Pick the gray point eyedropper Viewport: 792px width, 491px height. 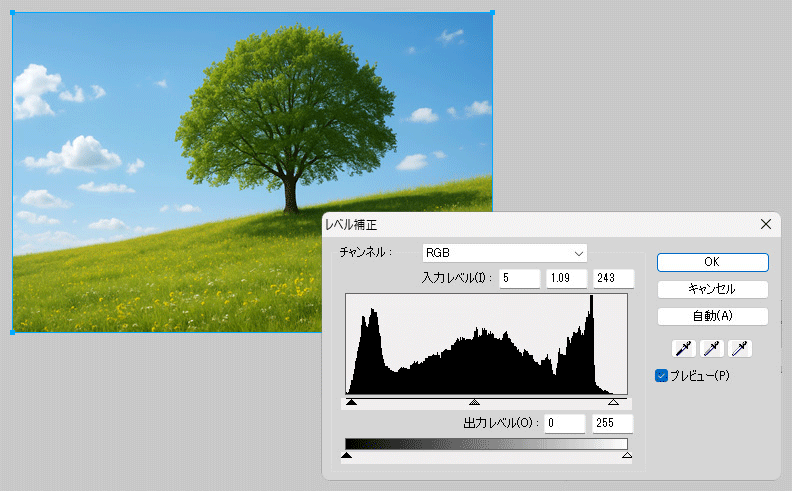click(712, 349)
